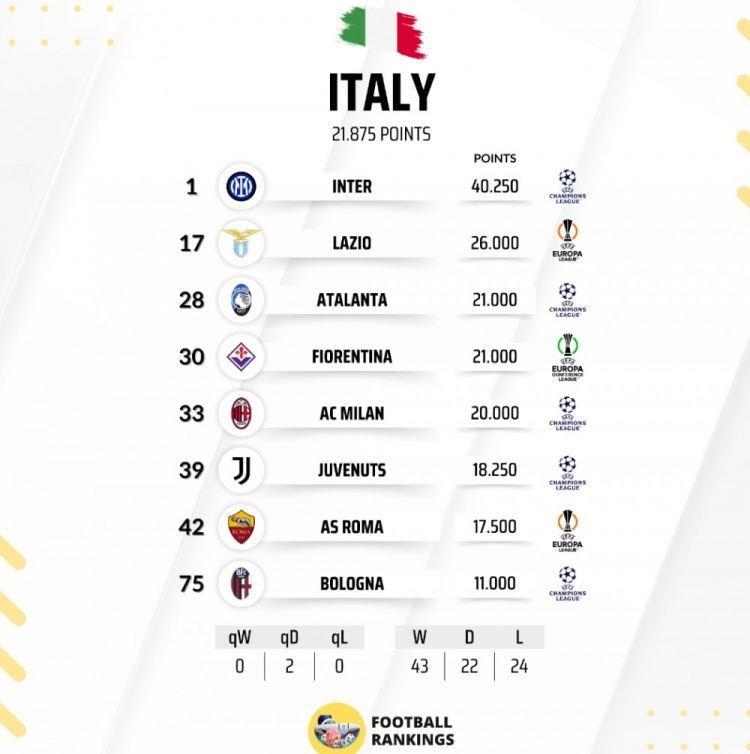Screen dimensions: 750x754
Task: Select the ITALY heading
Action: click(x=382, y=92)
